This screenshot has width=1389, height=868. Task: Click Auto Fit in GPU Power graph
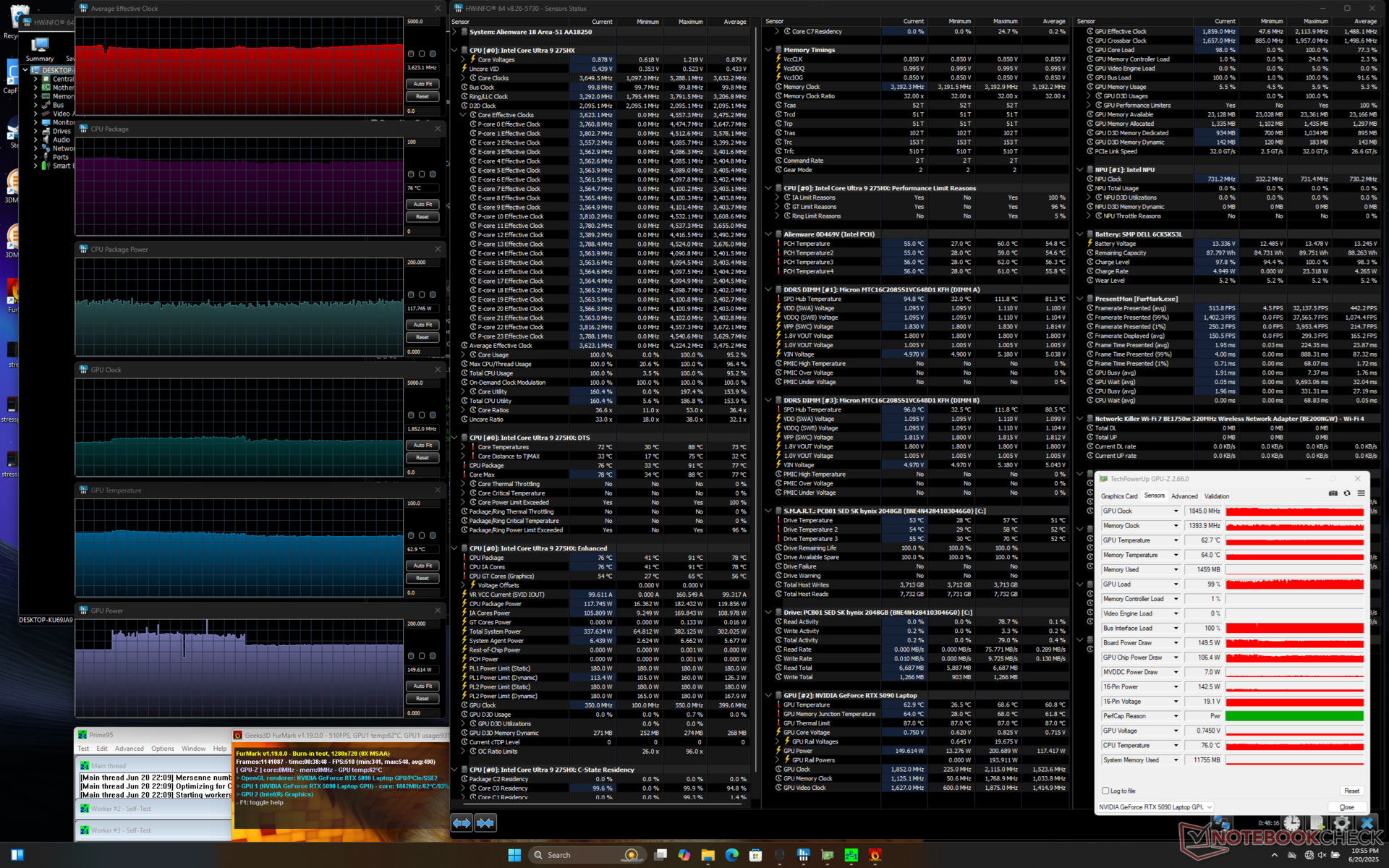(x=422, y=686)
